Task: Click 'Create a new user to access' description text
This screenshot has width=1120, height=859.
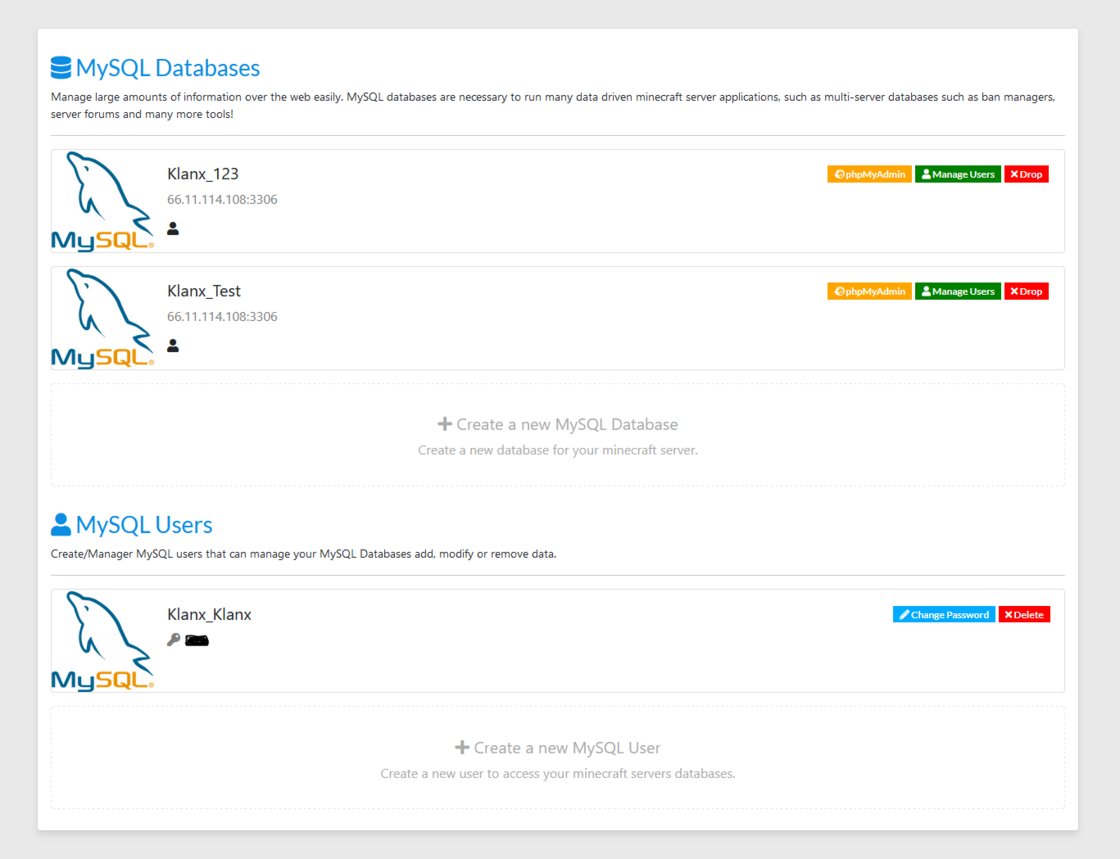Action: point(558,774)
